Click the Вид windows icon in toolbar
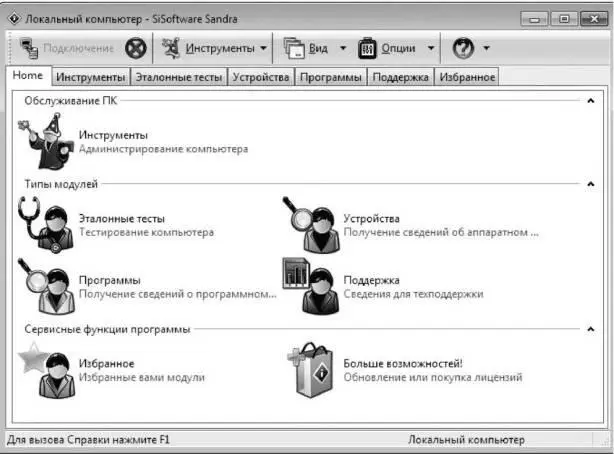 click(x=294, y=48)
